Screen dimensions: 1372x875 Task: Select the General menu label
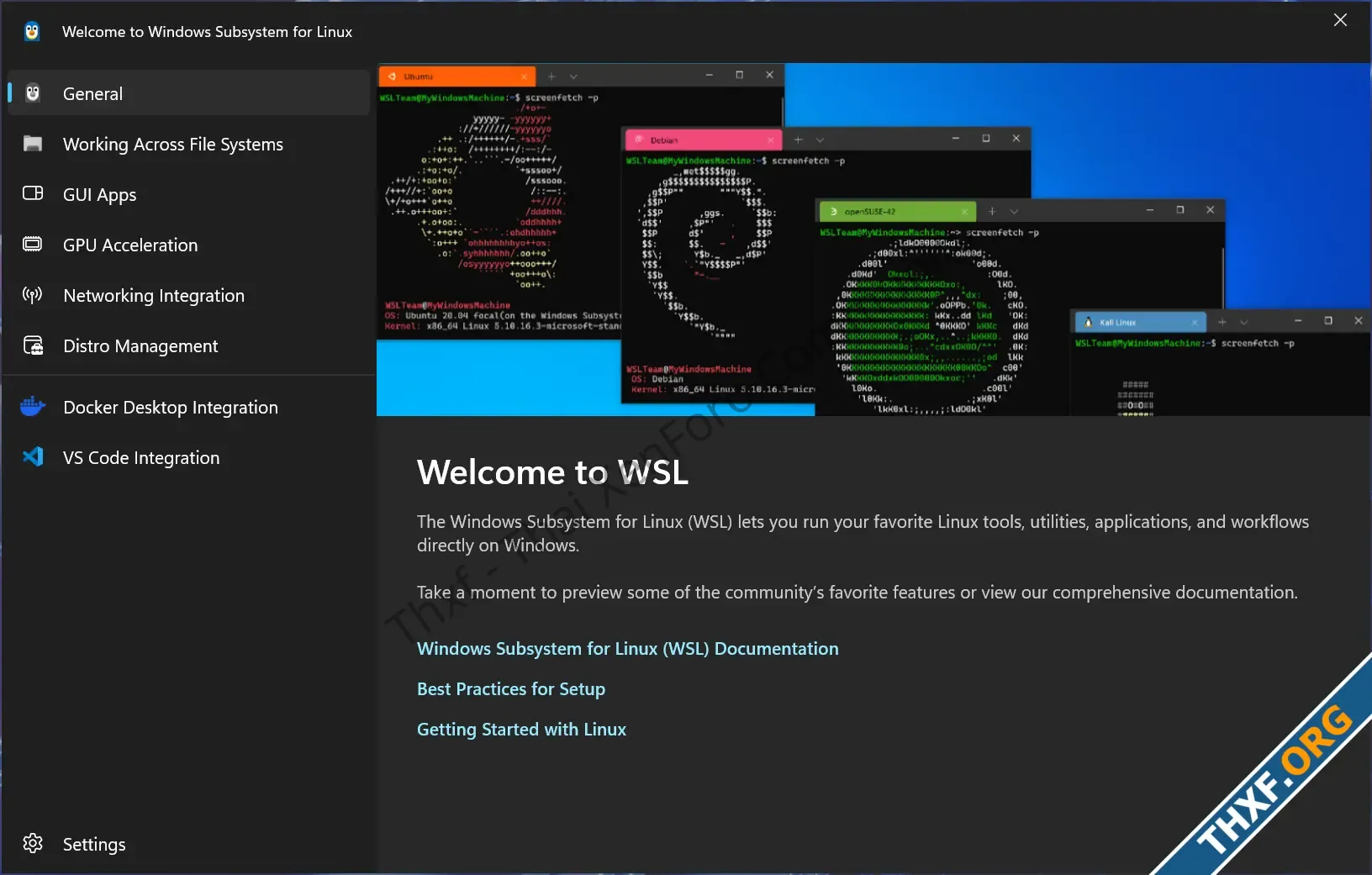tap(92, 94)
